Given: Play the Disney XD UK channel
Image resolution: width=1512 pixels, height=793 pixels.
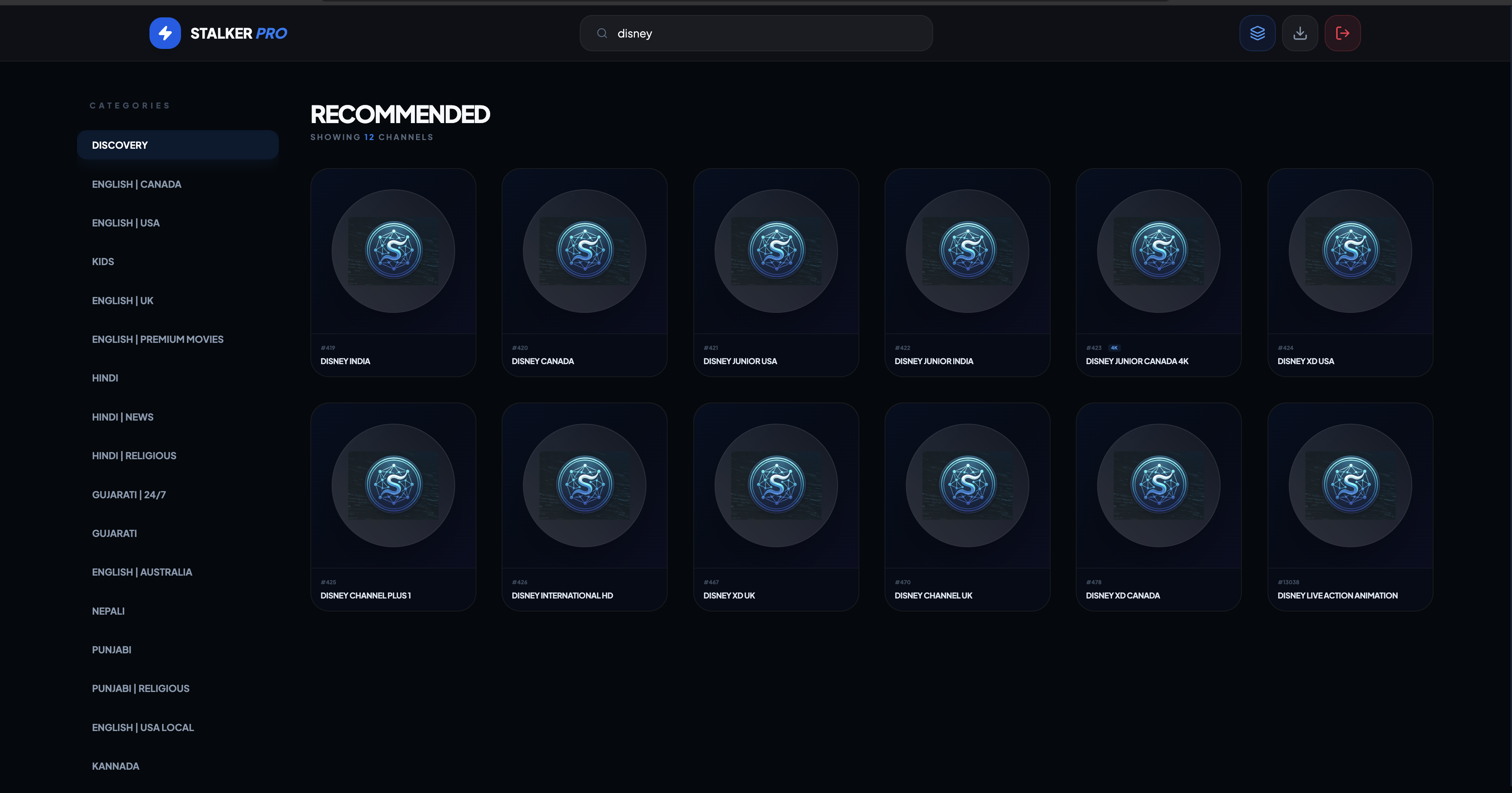Looking at the screenshot, I should click(x=776, y=507).
